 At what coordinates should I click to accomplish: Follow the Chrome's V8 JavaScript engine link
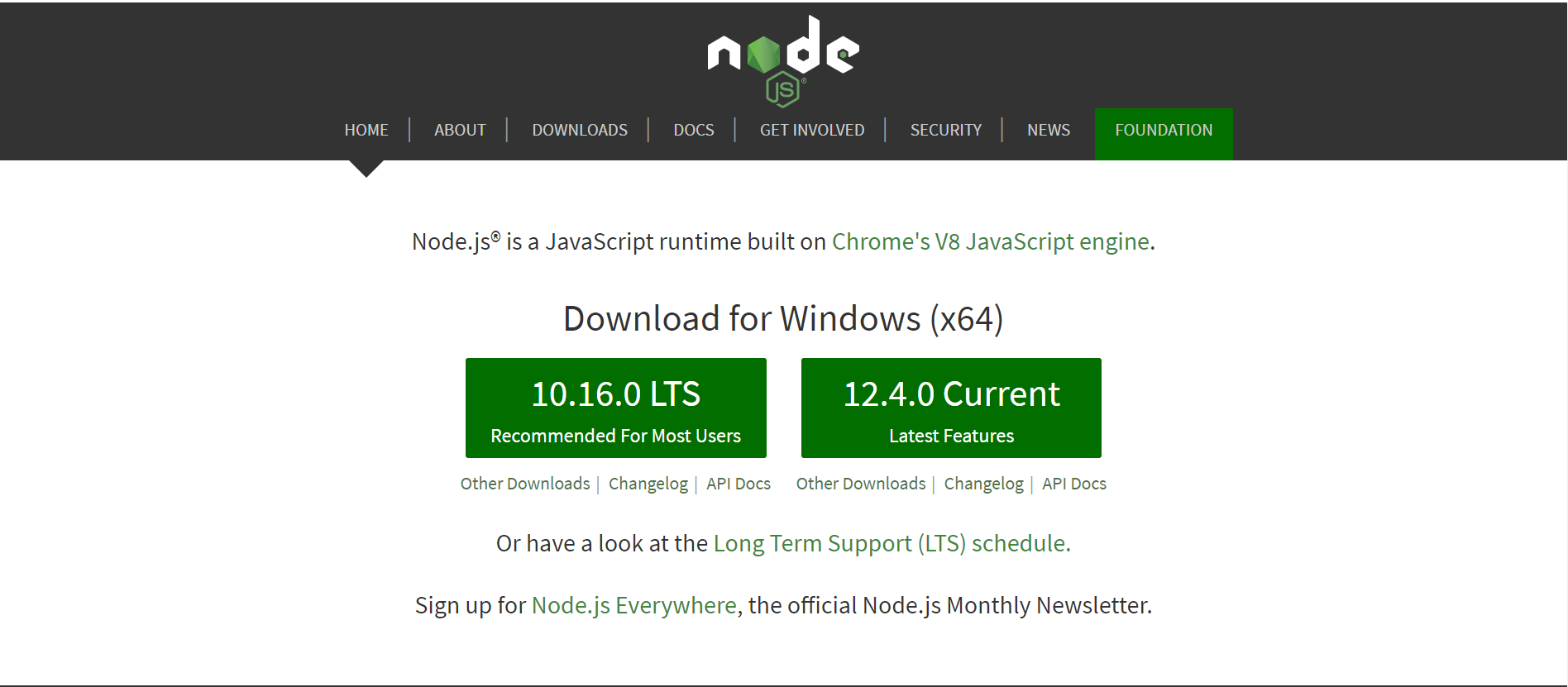click(x=991, y=241)
